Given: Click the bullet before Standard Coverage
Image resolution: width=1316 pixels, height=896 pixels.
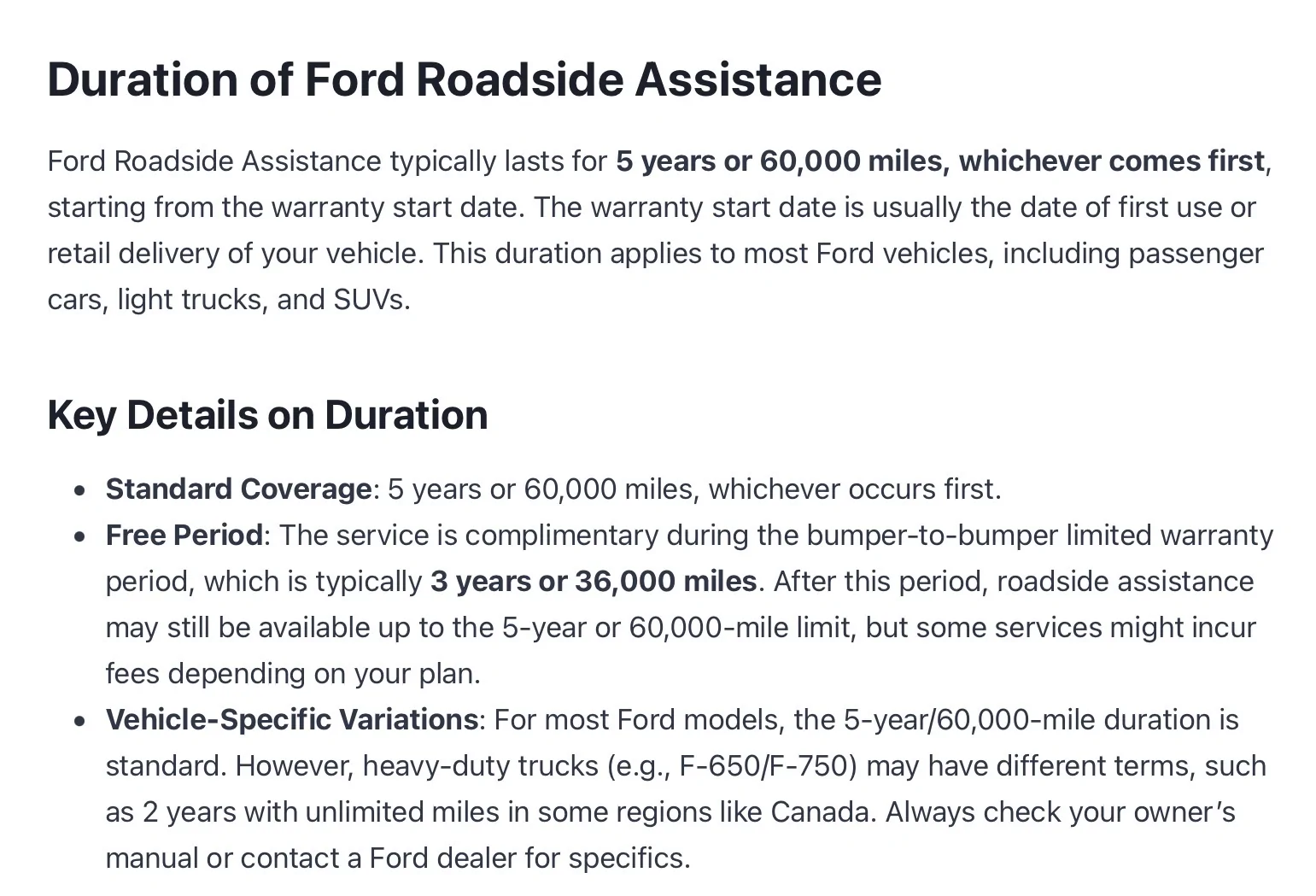Looking at the screenshot, I should click(80, 490).
